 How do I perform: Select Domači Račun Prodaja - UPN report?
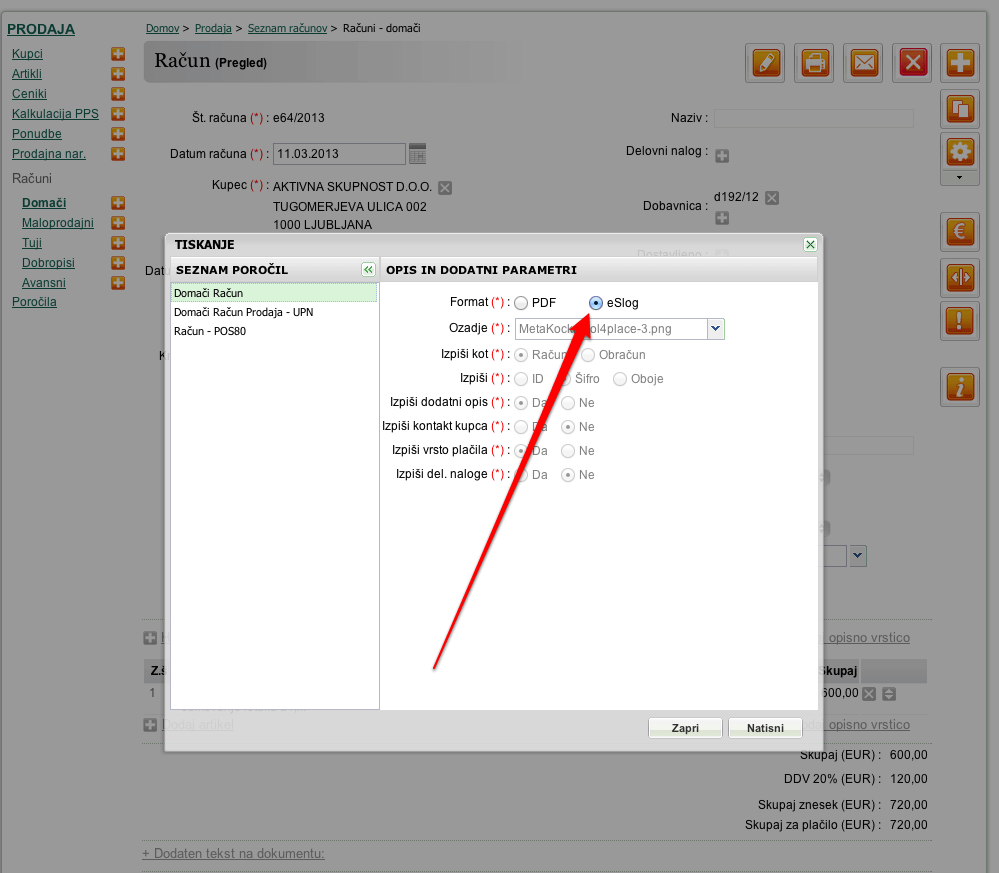274,312
